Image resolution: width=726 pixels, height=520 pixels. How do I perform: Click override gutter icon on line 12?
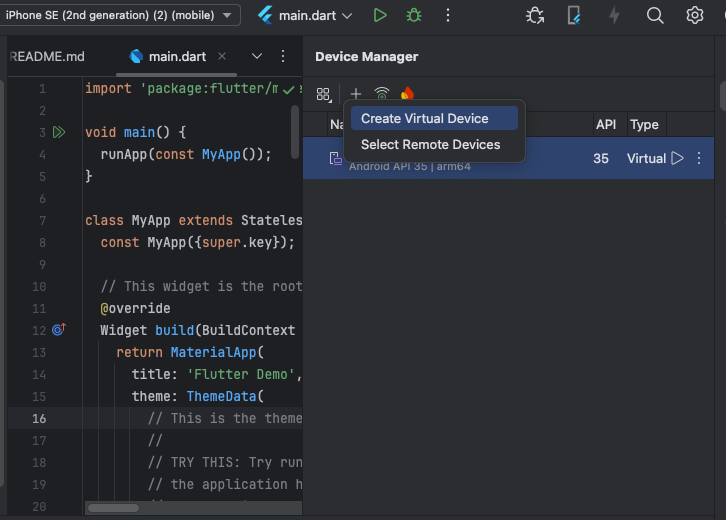(x=59, y=329)
